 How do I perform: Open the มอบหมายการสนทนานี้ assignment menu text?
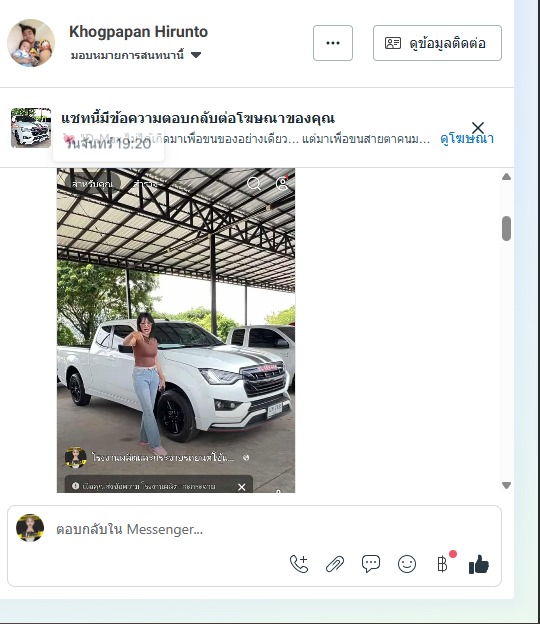click(x=127, y=55)
